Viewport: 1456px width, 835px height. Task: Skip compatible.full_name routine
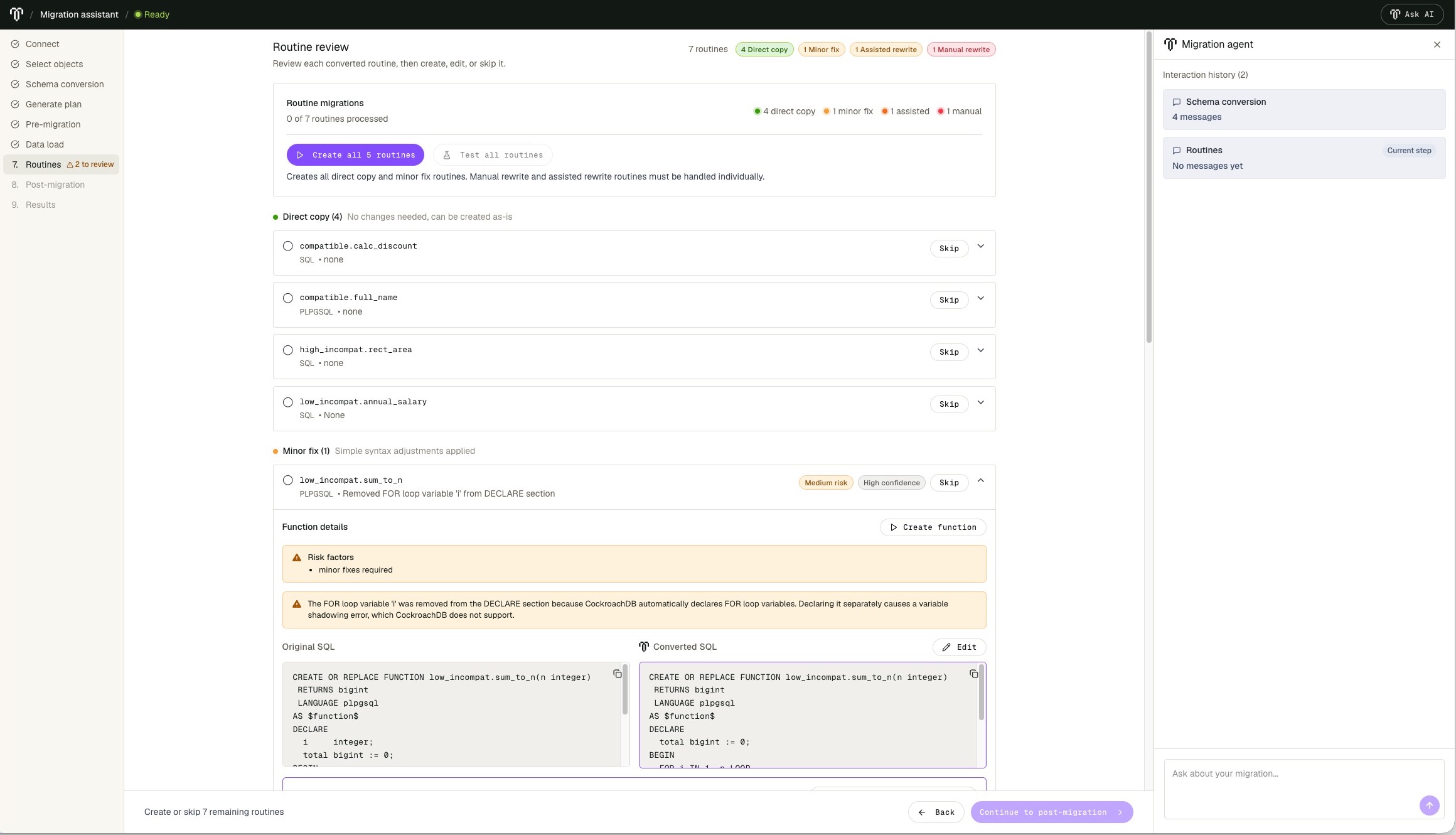click(949, 300)
